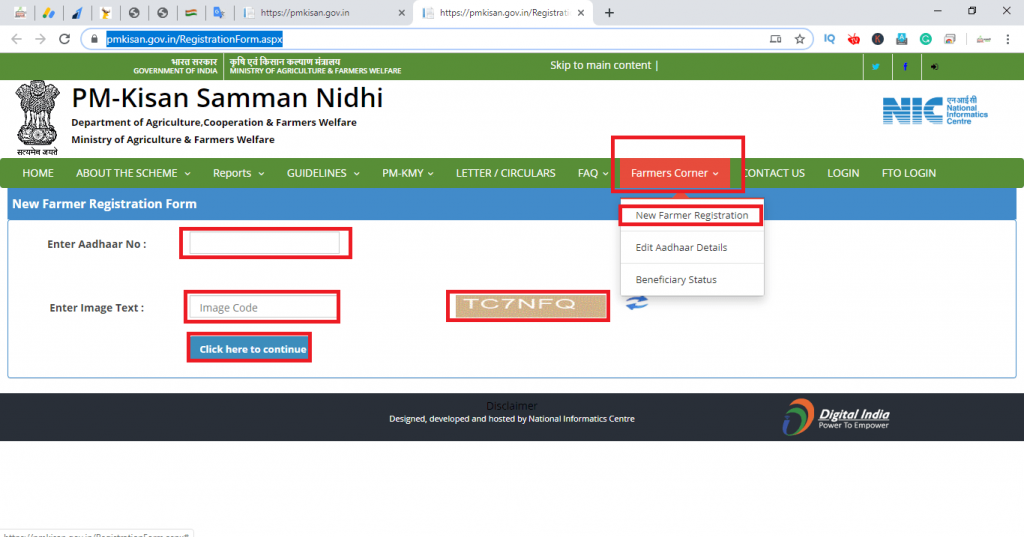1024x537 pixels.
Task: Open the green Grammarly extension icon
Action: pyautogui.click(x=925, y=39)
